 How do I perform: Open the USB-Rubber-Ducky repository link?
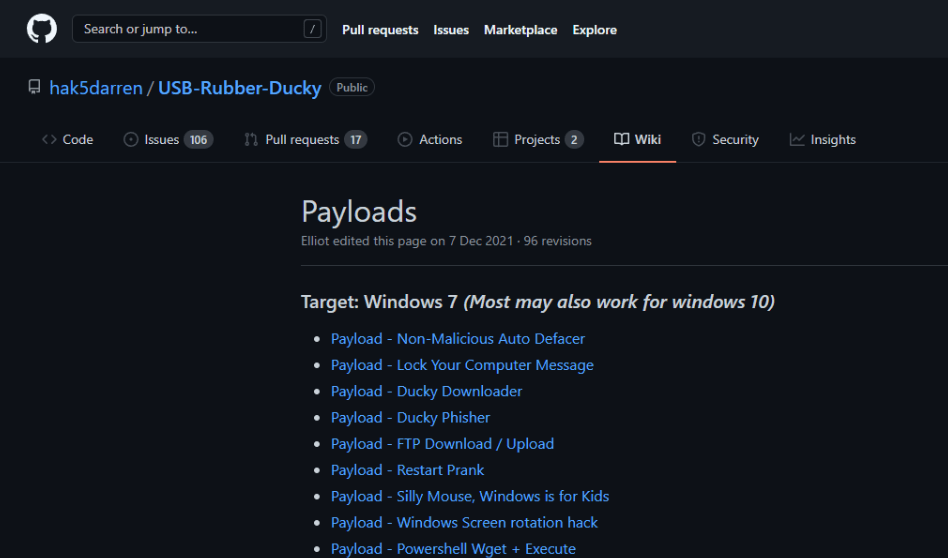pos(239,88)
